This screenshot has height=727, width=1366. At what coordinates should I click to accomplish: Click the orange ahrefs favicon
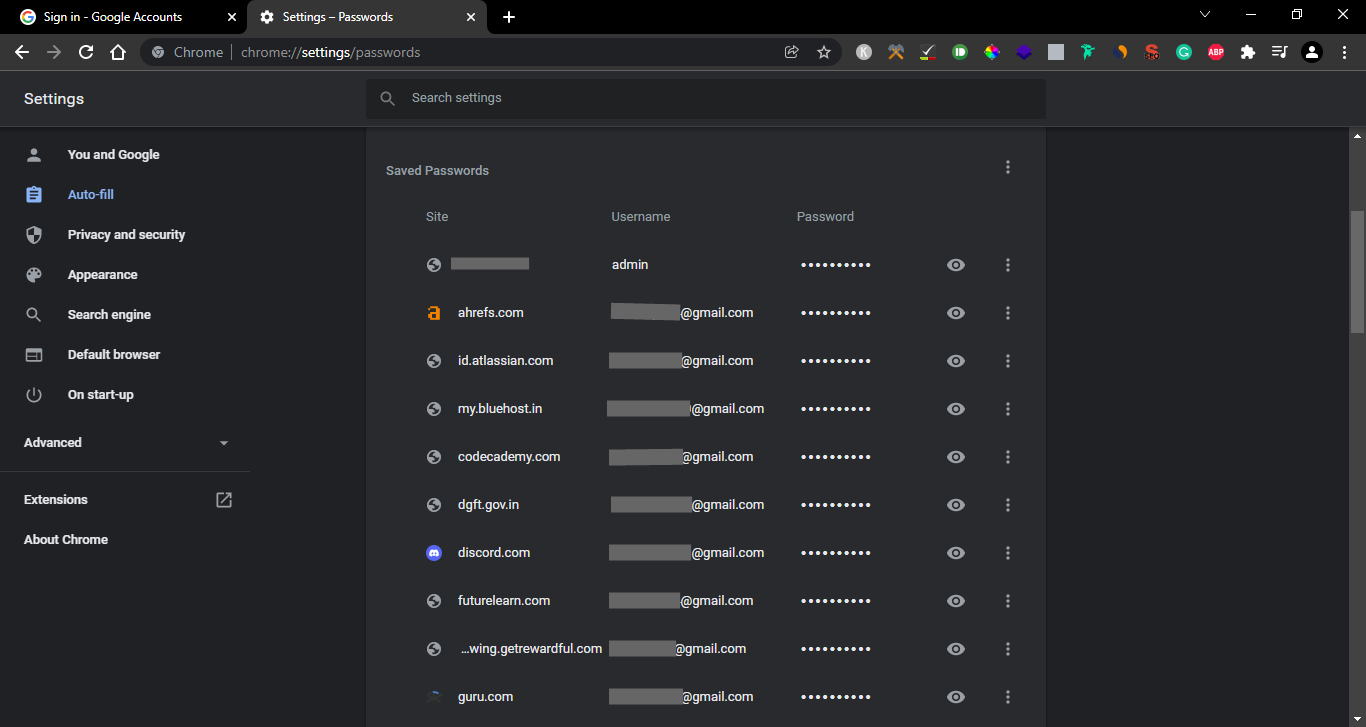pyautogui.click(x=434, y=313)
